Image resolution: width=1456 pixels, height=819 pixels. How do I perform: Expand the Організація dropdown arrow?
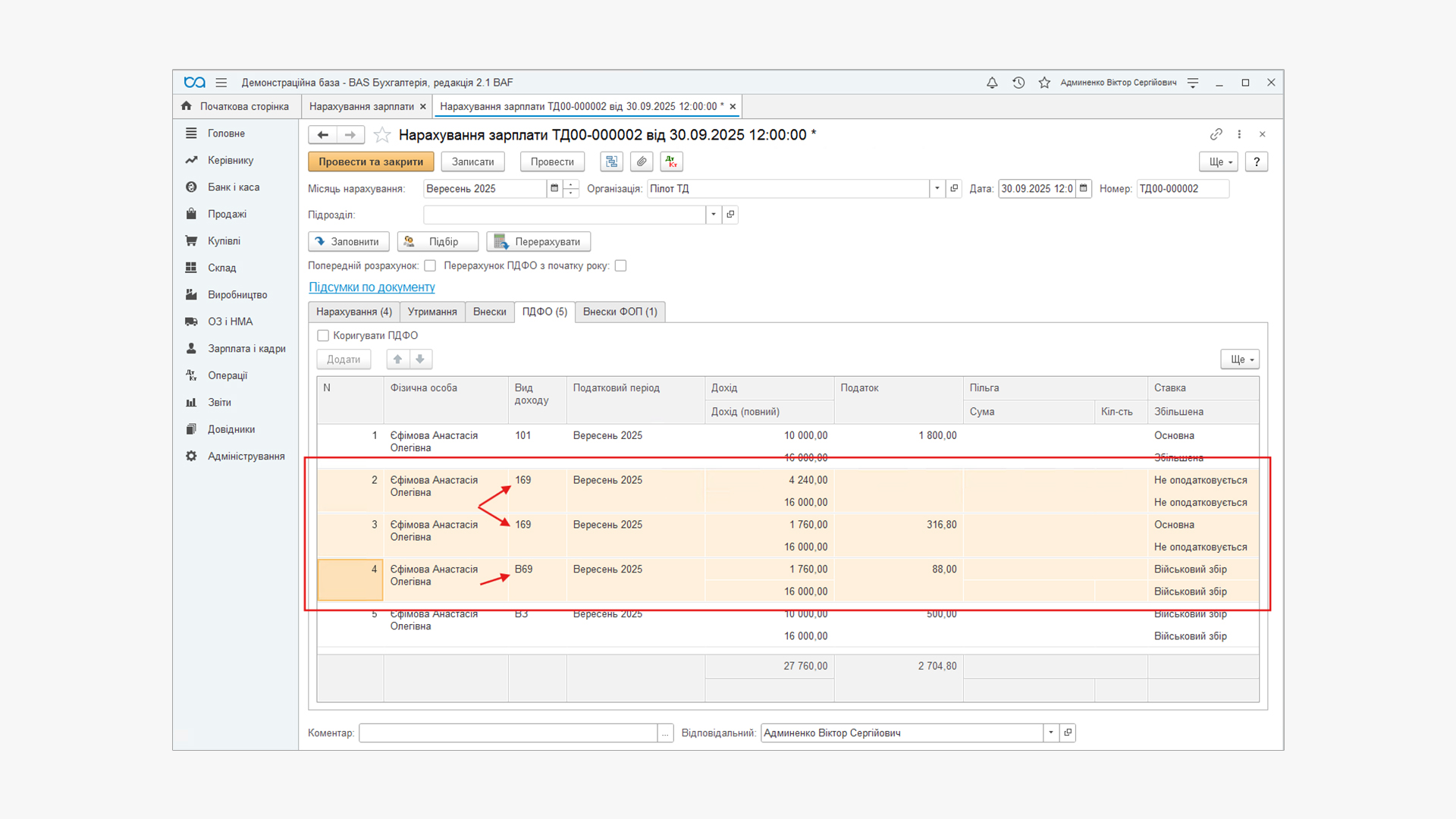pos(937,189)
